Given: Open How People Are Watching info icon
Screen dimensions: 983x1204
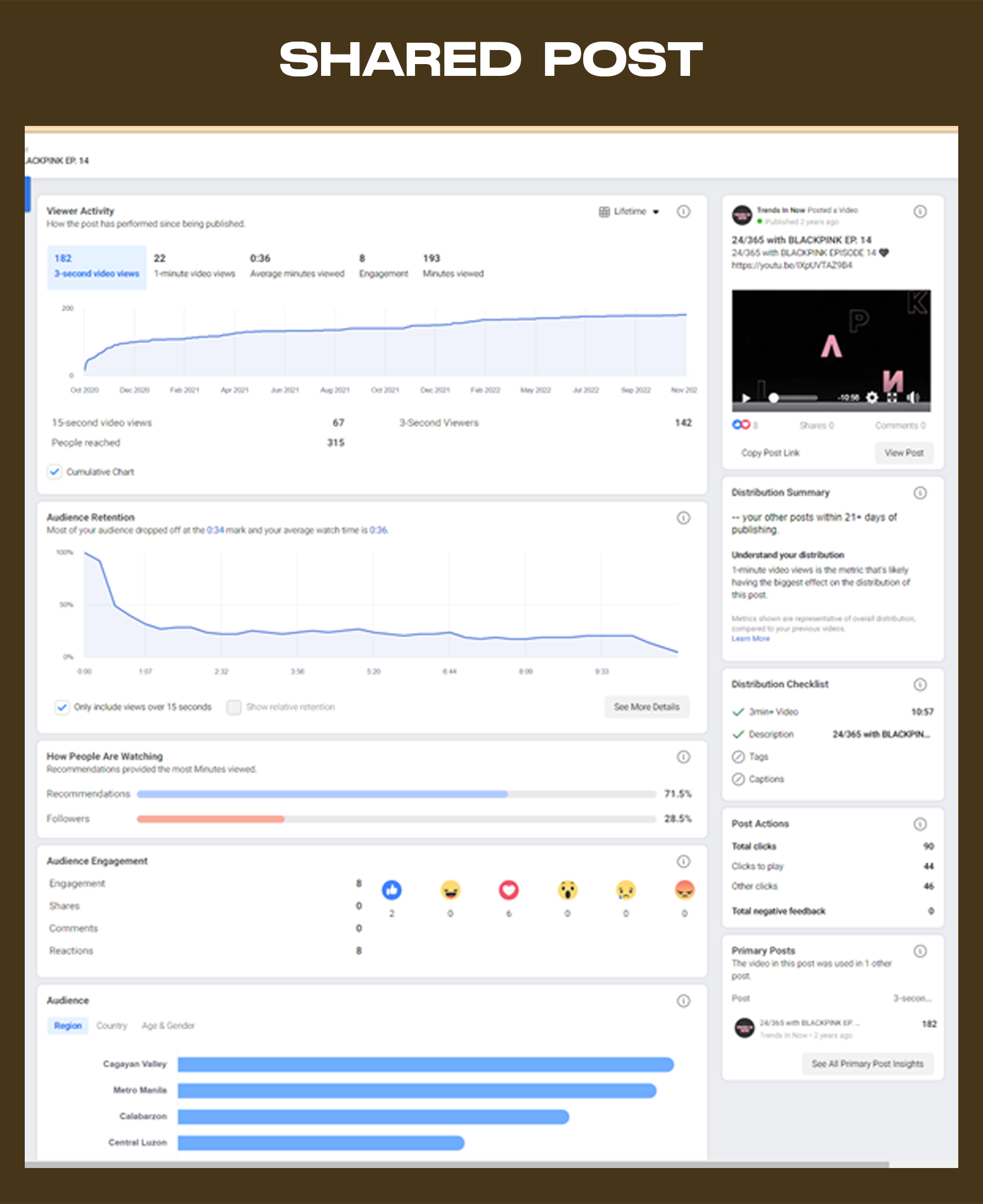Looking at the screenshot, I should 683,757.
